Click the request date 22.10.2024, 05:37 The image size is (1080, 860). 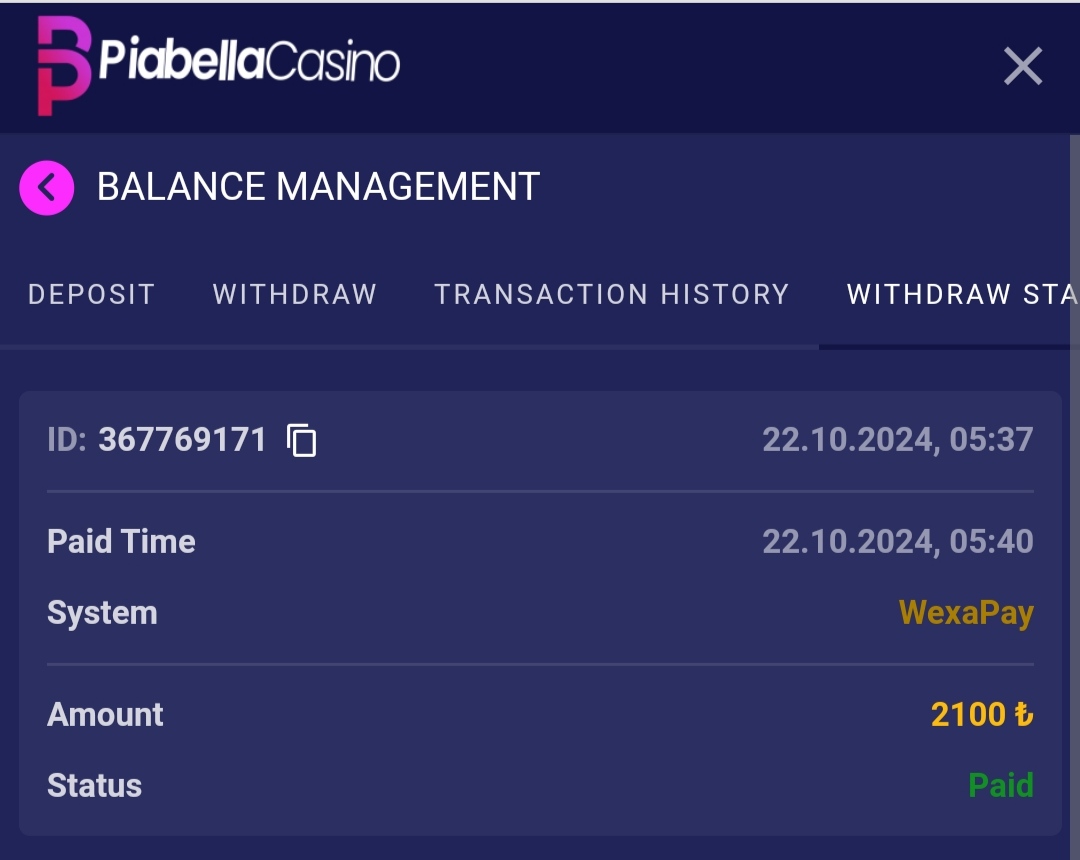tap(897, 440)
